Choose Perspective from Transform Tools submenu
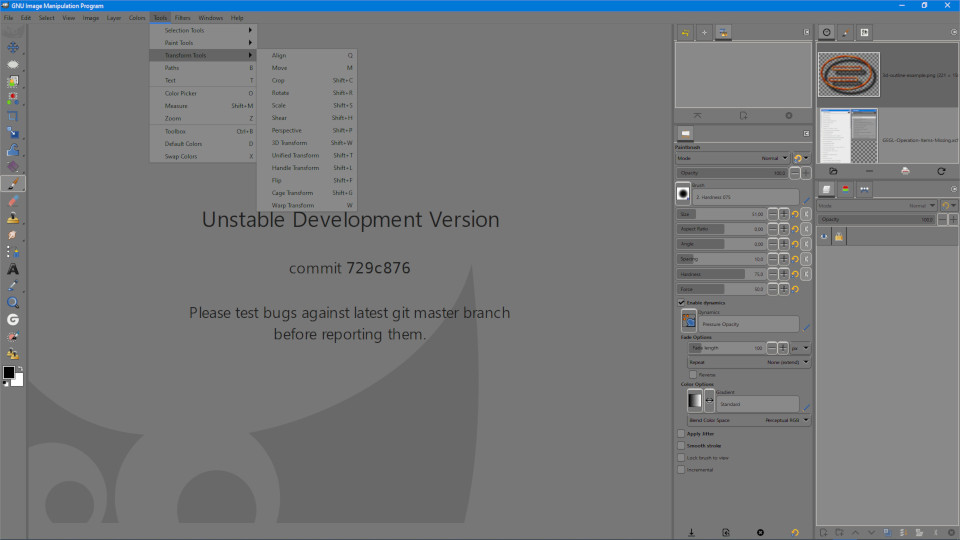960x540 pixels. pyautogui.click(x=286, y=130)
